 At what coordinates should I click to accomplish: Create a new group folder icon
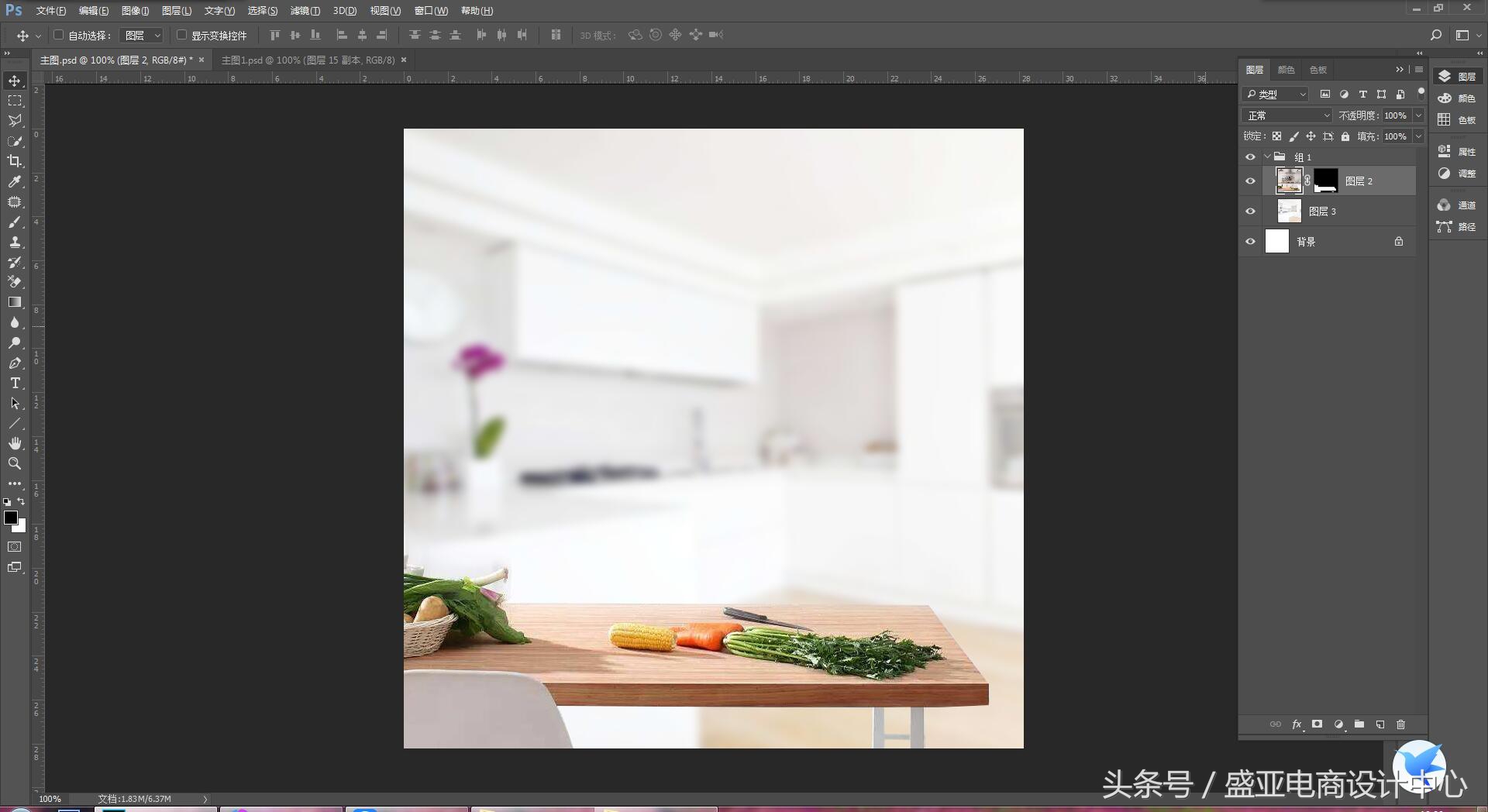[x=1359, y=724]
